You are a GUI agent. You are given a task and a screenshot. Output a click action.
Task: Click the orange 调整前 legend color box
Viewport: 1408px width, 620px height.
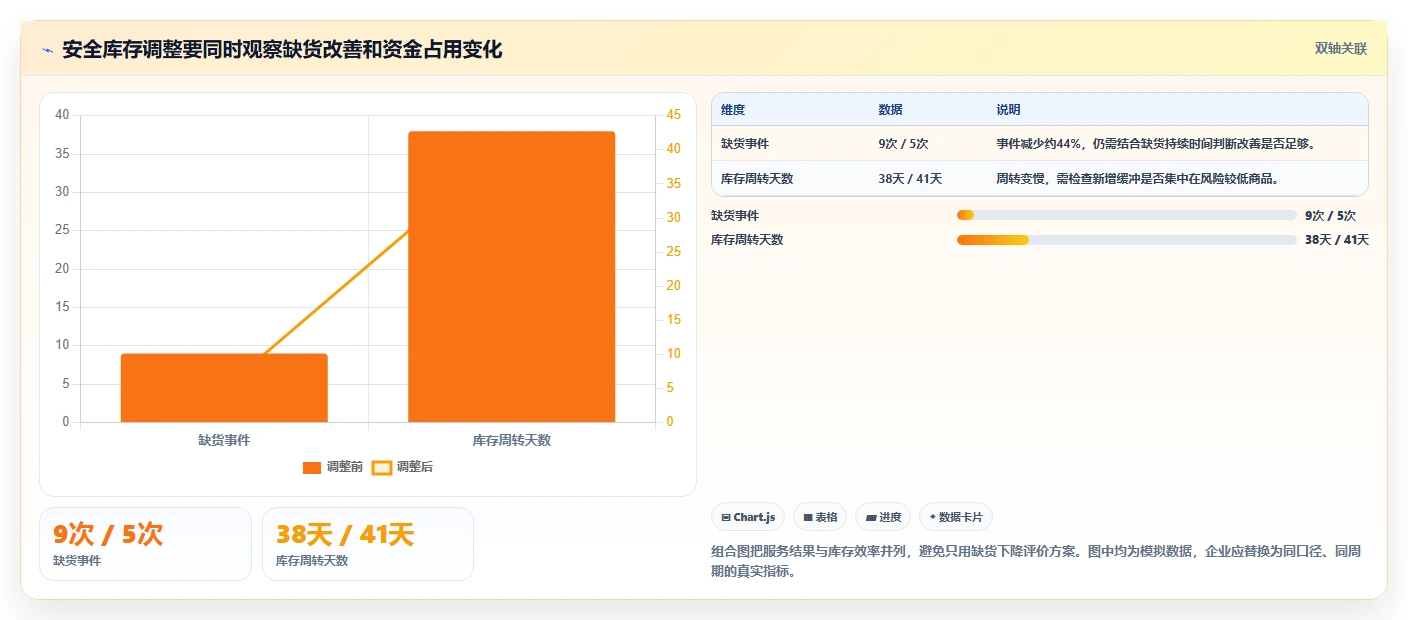(312, 467)
